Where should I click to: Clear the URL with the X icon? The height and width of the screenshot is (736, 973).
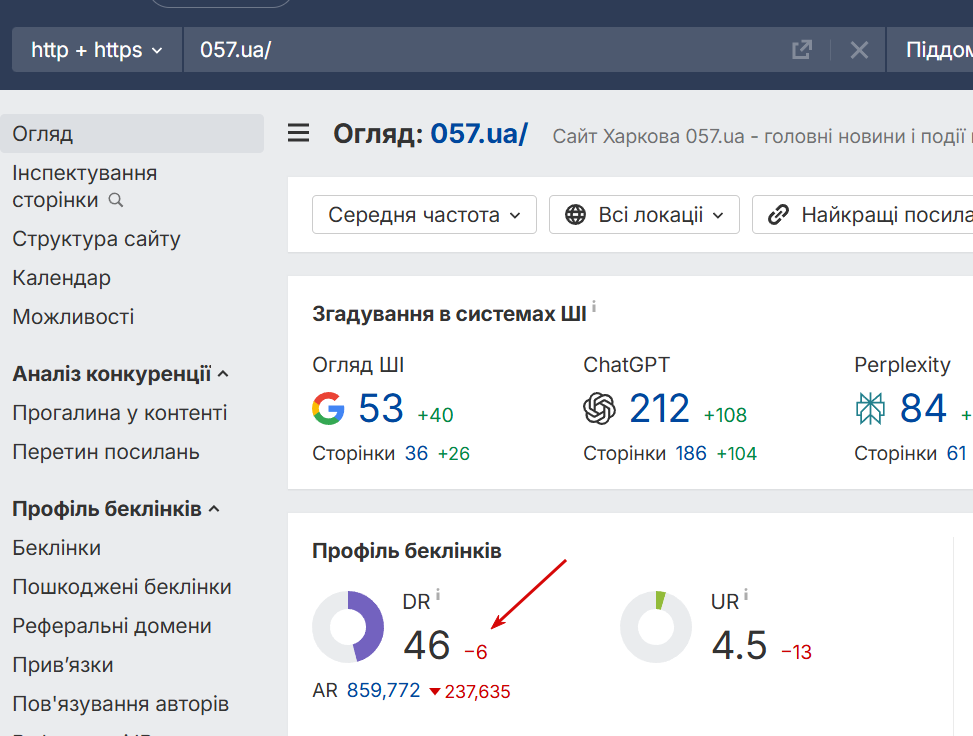click(859, 50)
